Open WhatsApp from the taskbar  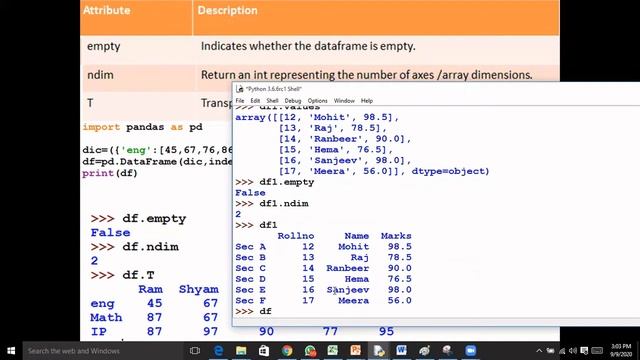tap(310, 351)
